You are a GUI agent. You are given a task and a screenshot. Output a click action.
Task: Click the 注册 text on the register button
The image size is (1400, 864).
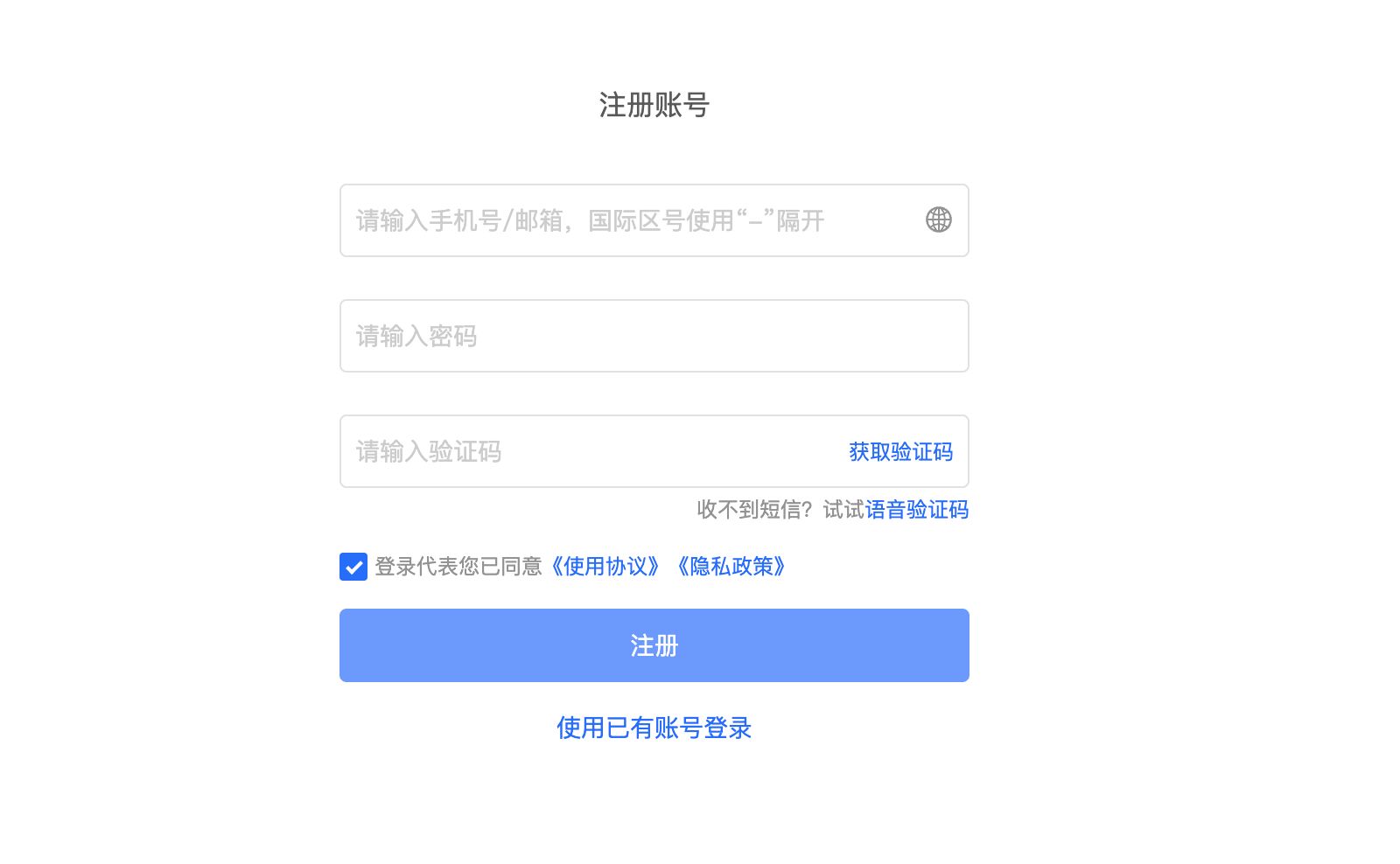point(654,645)
